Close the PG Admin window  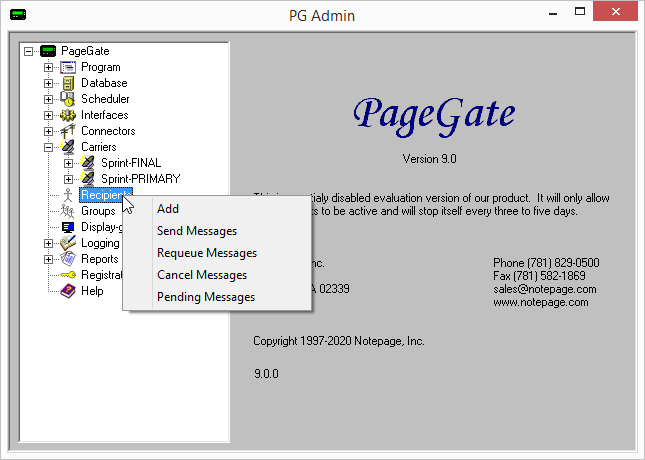[x=615, y=12]
